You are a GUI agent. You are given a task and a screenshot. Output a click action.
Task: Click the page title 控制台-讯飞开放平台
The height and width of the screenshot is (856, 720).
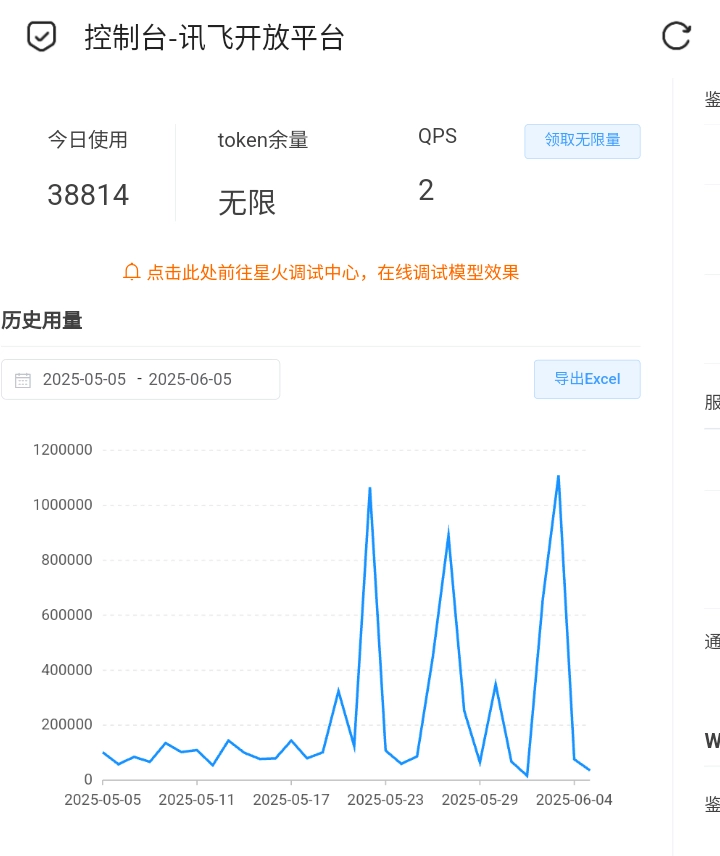click(x=214, y=37)
